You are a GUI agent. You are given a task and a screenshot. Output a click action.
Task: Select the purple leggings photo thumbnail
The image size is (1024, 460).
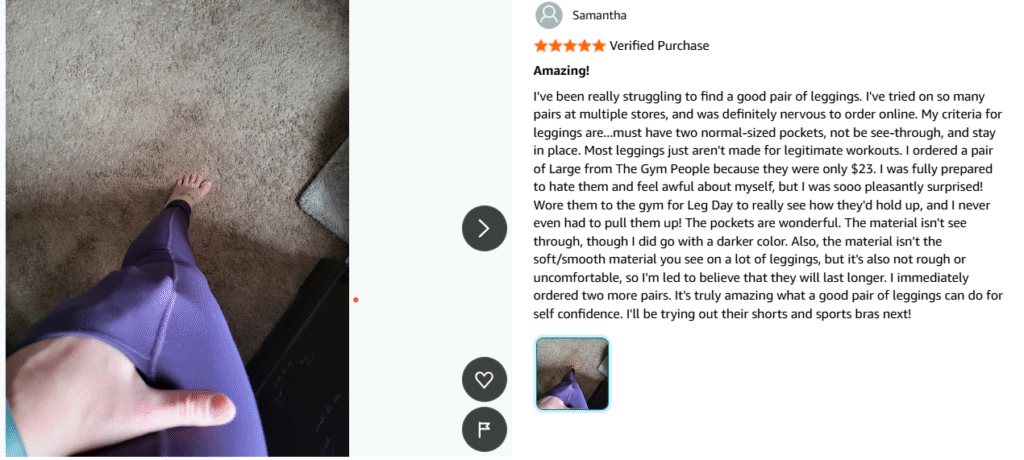[x=572, y=374]
